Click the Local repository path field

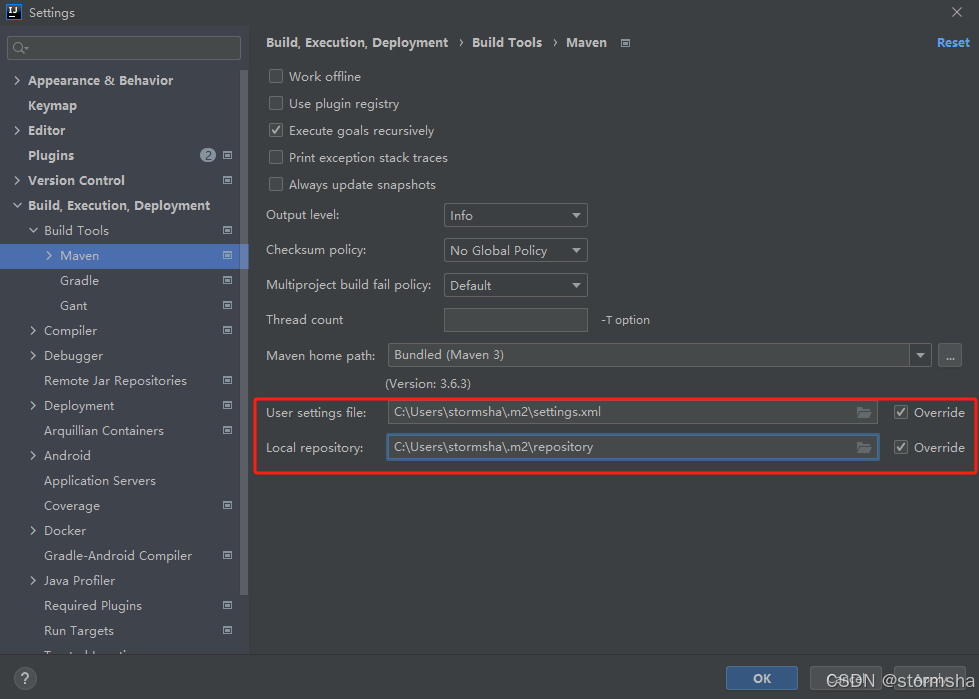[632, 447]
